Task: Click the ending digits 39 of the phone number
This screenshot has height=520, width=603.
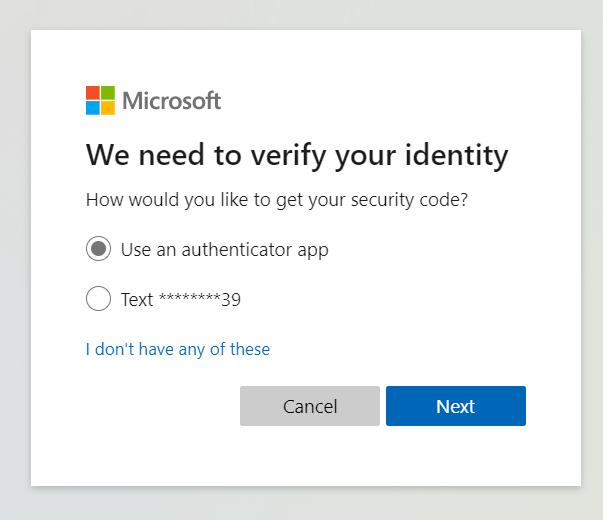Action: point(232,299)
